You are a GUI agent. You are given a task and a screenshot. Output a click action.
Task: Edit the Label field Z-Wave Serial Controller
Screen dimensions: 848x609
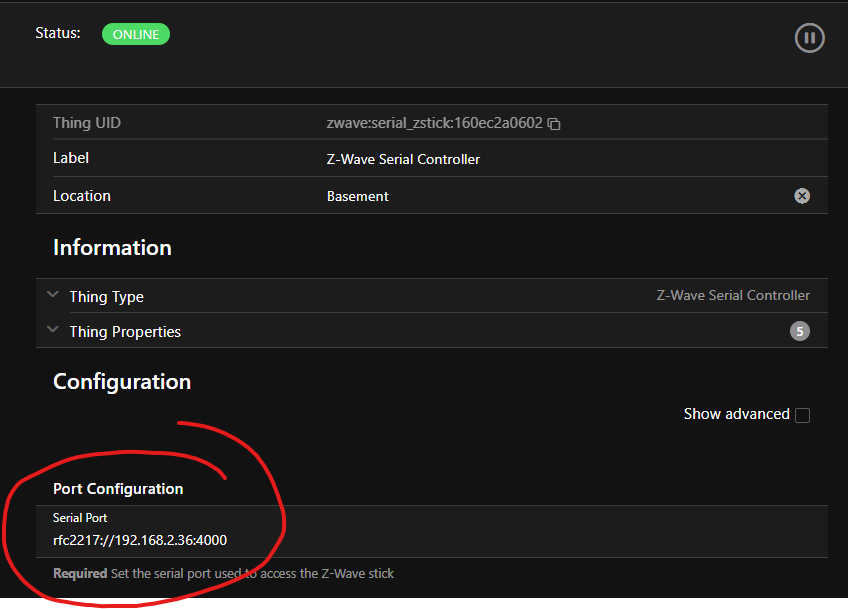(x=403, y=159)
